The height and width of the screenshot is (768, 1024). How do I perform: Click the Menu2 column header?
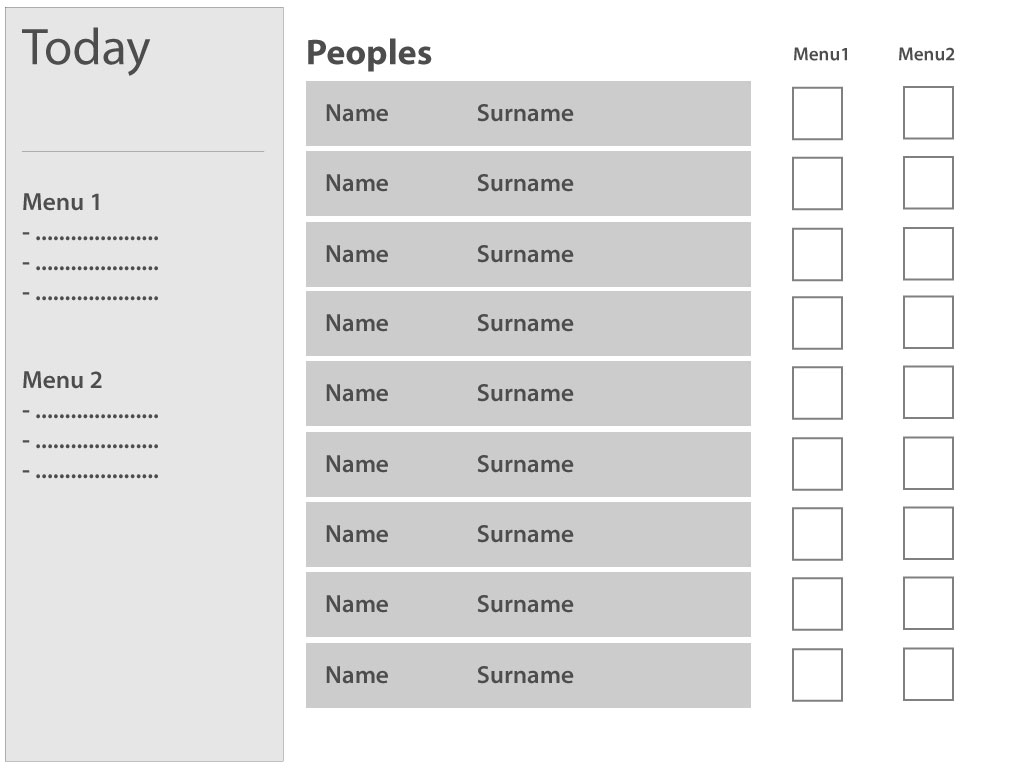(x=926, y=54)
